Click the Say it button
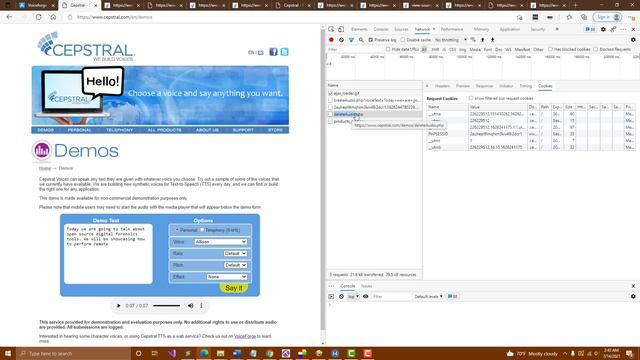 (x=233, y=288)
